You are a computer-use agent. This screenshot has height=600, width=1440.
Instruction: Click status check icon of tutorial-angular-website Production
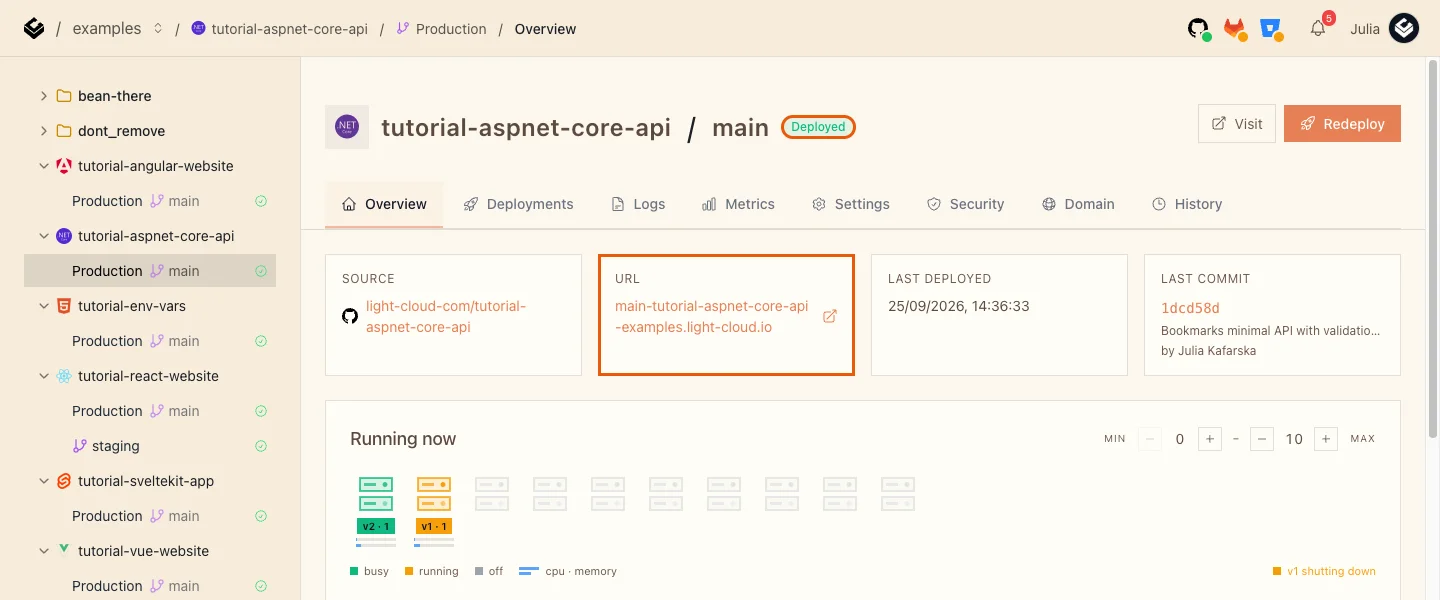(x=261, y=201)
